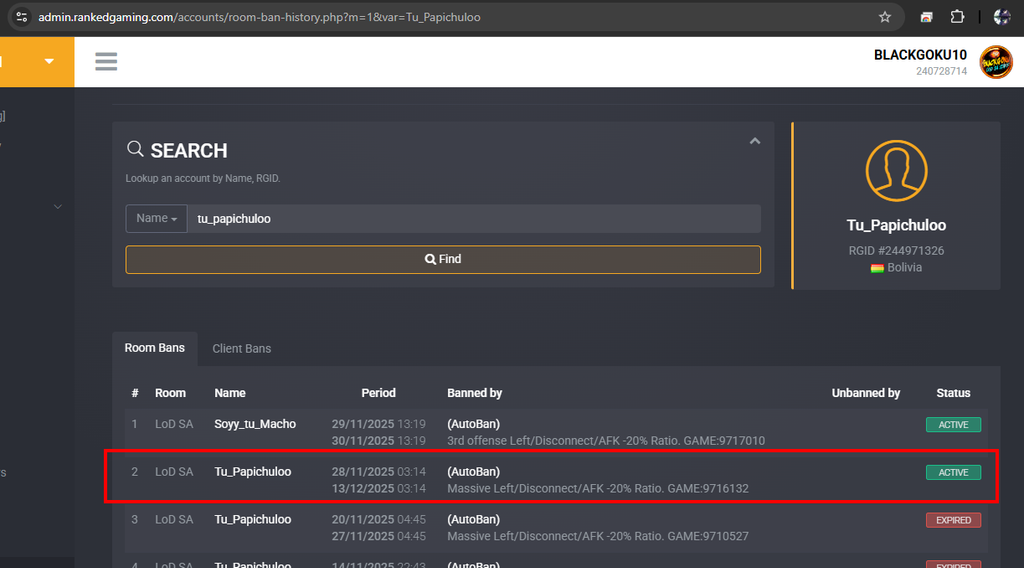Click date '20/11/2025 04:45'

378,519
